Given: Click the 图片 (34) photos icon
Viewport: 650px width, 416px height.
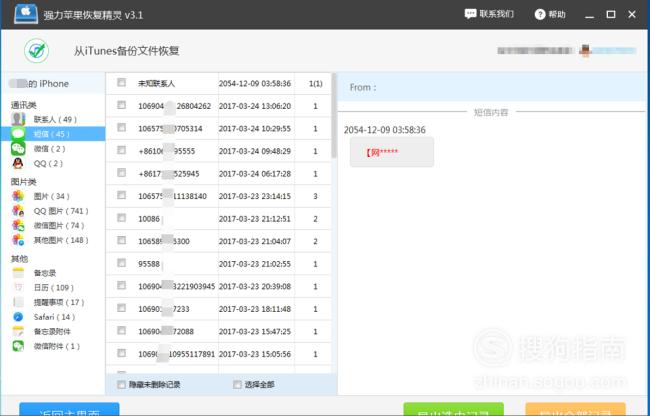Looking at the screenshot, I should point(18,196).
